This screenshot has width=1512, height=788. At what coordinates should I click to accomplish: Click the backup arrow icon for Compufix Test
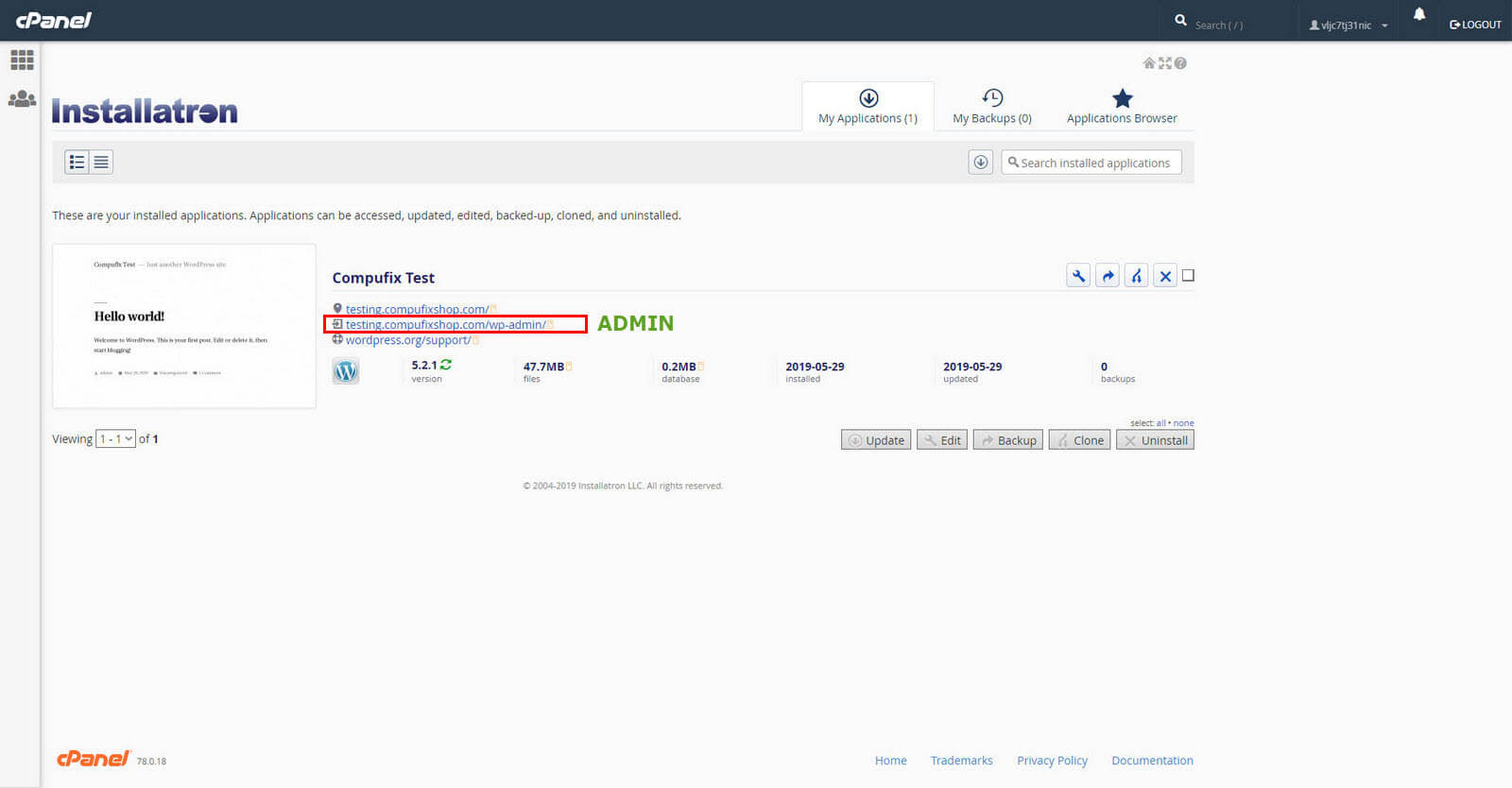[x=1108, y=276]
